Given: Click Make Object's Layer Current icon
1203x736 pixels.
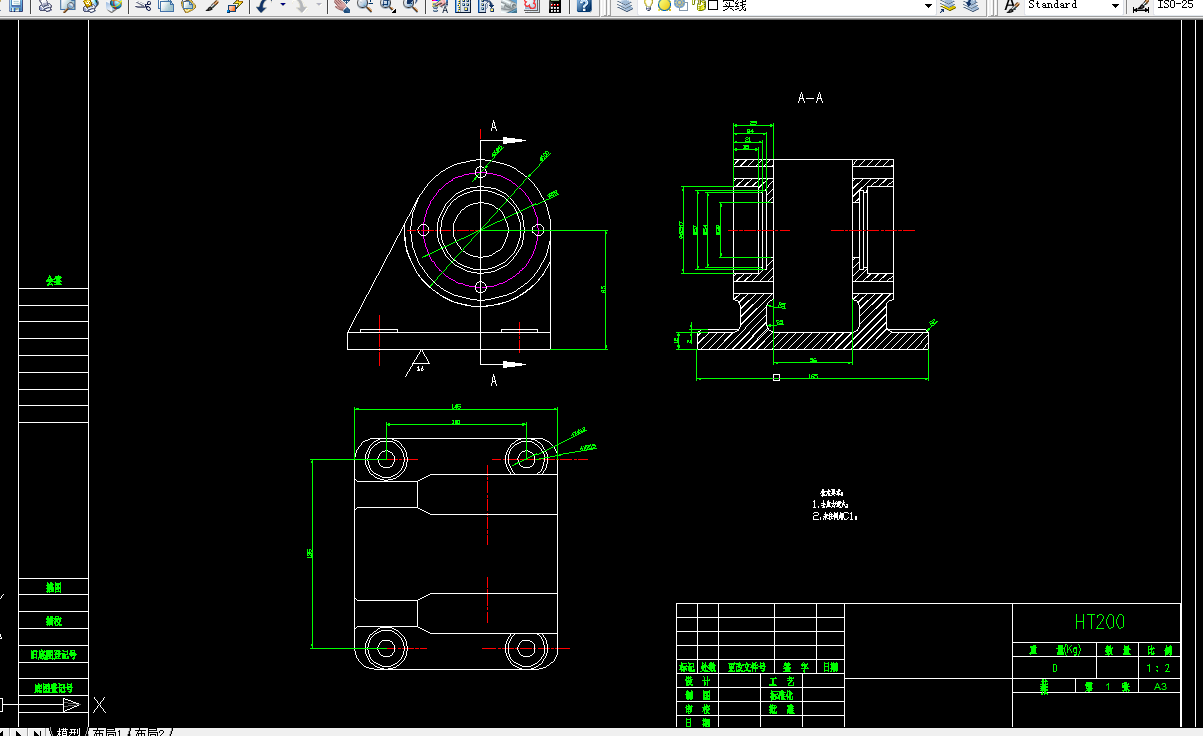Looking at the screenshot, I should pyautogui.click(x=948, y=6).
